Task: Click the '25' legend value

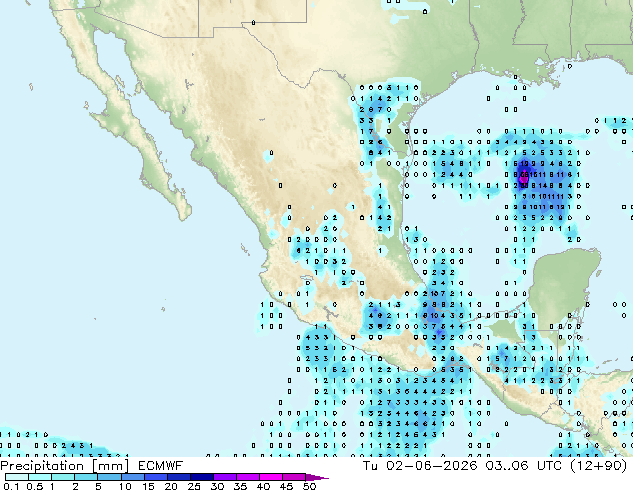Action: (194, 486)
